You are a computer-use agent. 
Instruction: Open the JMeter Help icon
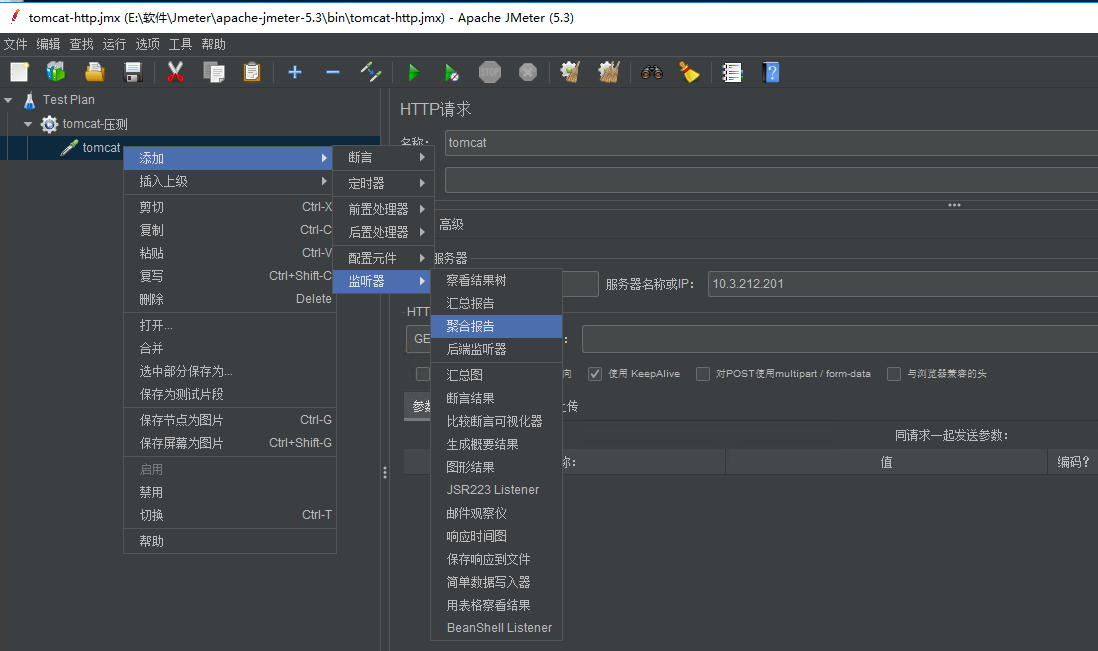tap(769, 72)
